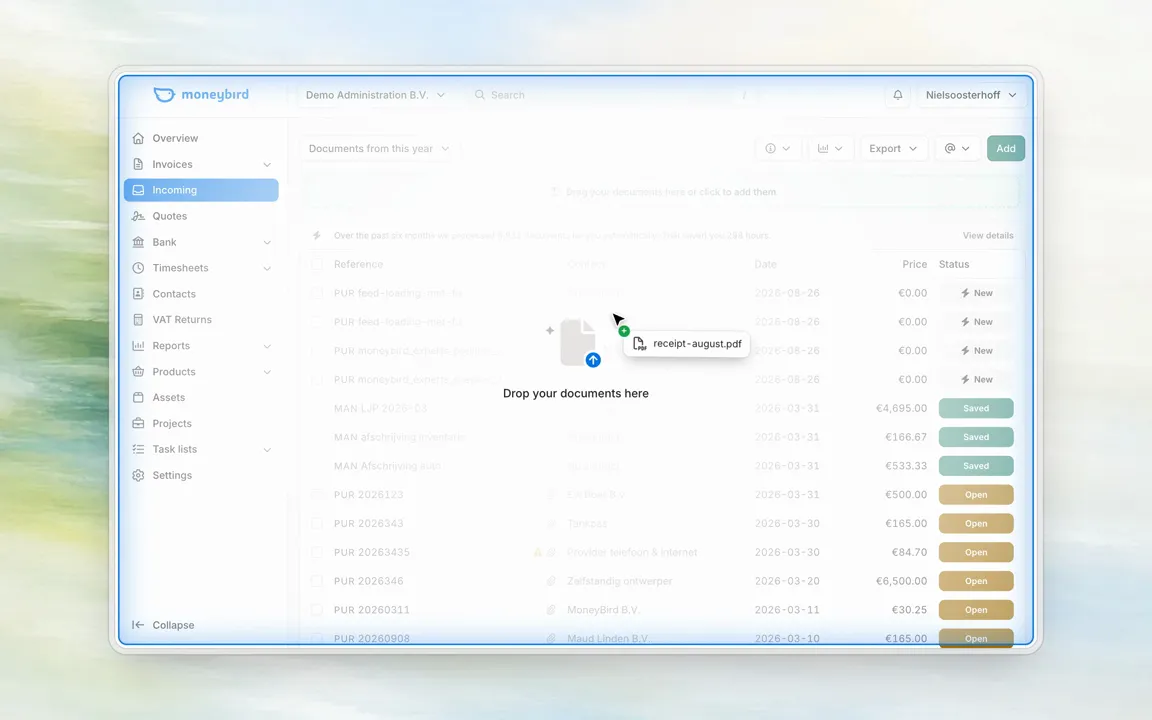
Task: Check the box for PUR 20260311
Action: point(317,610)
